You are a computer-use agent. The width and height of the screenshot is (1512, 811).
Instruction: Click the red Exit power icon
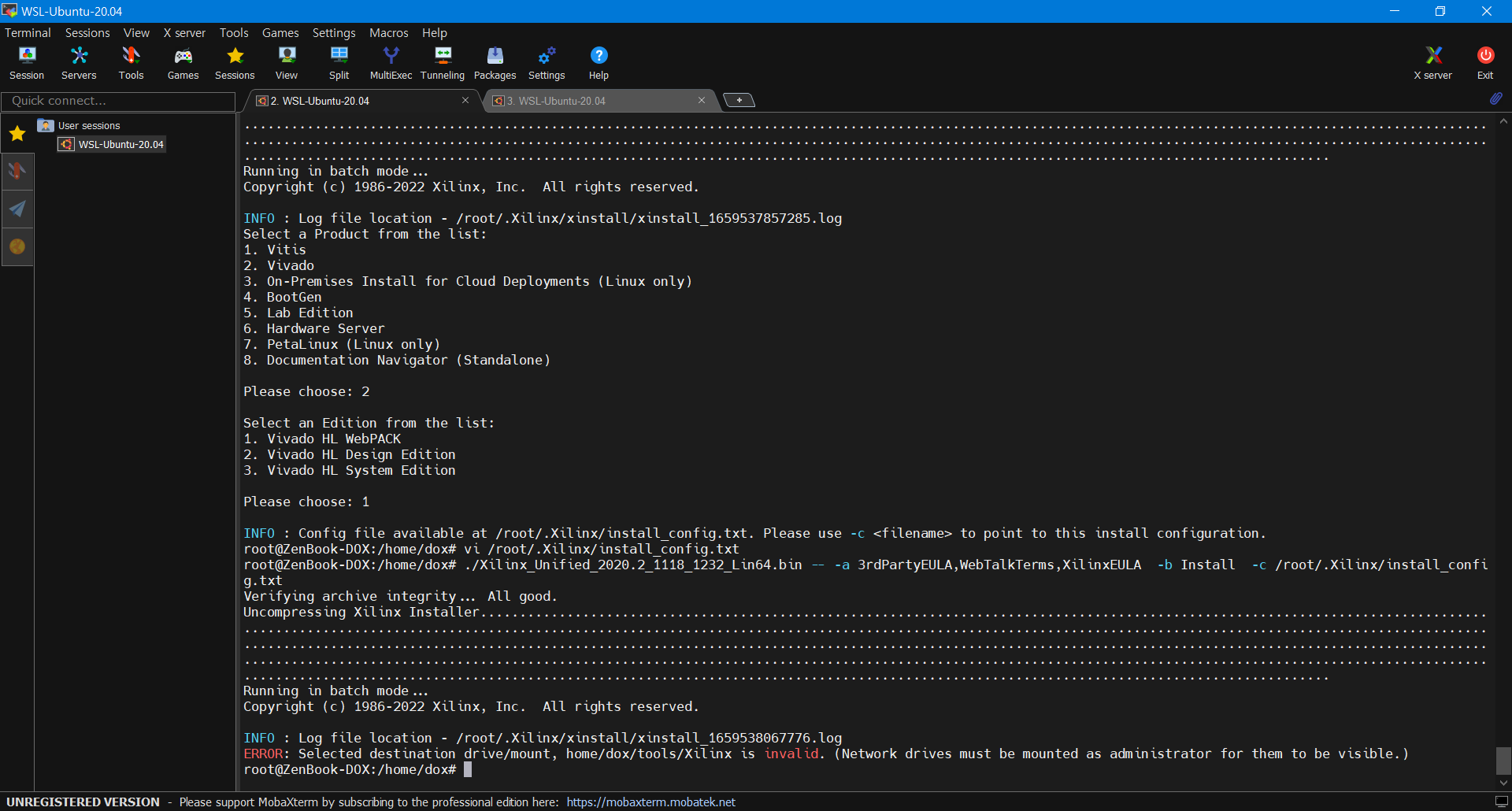click(1485, 62)
